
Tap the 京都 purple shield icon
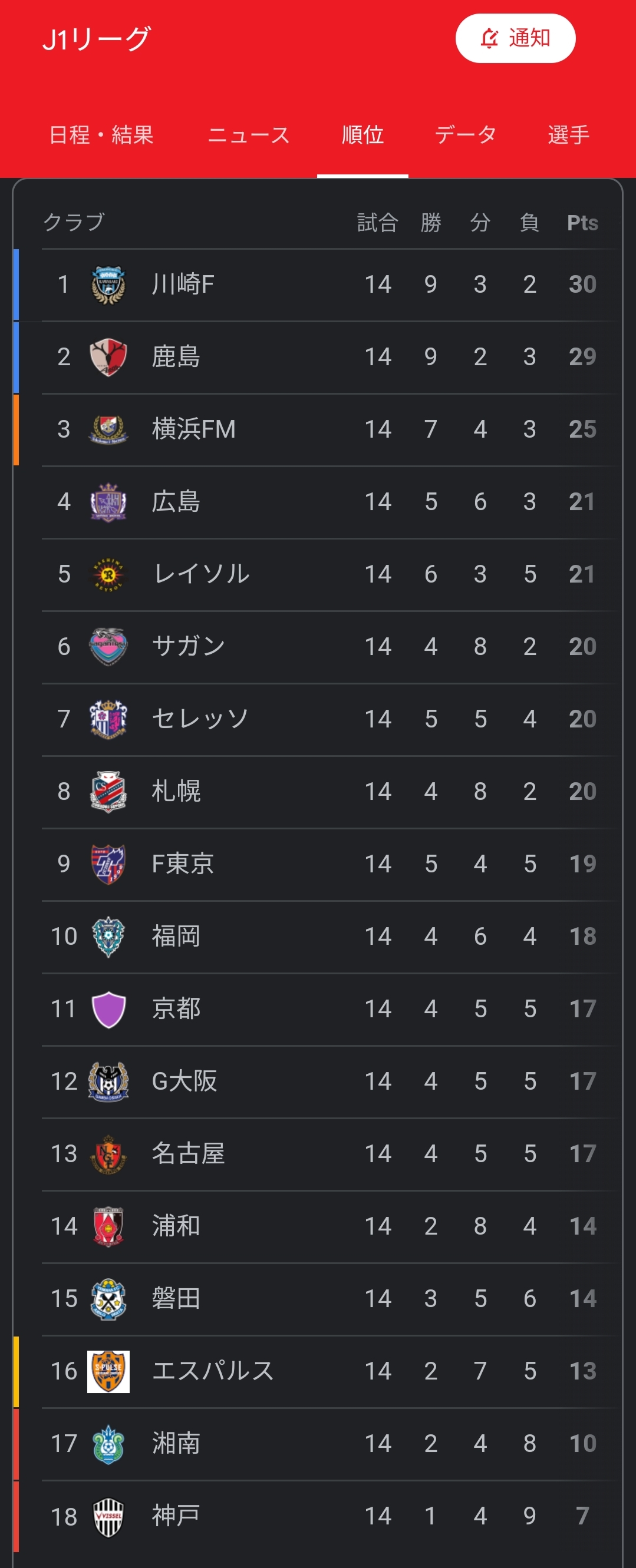[x=108, y=1008]
